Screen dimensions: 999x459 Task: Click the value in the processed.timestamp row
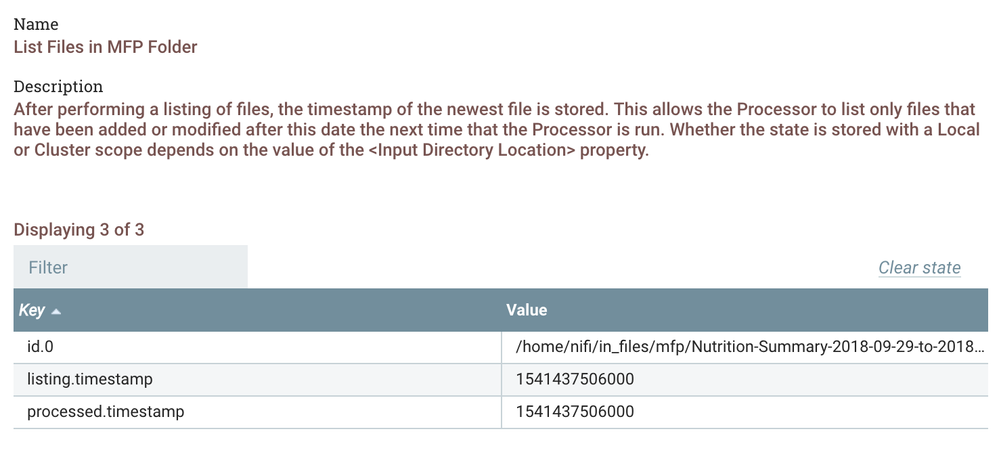[x=575, y=411]
